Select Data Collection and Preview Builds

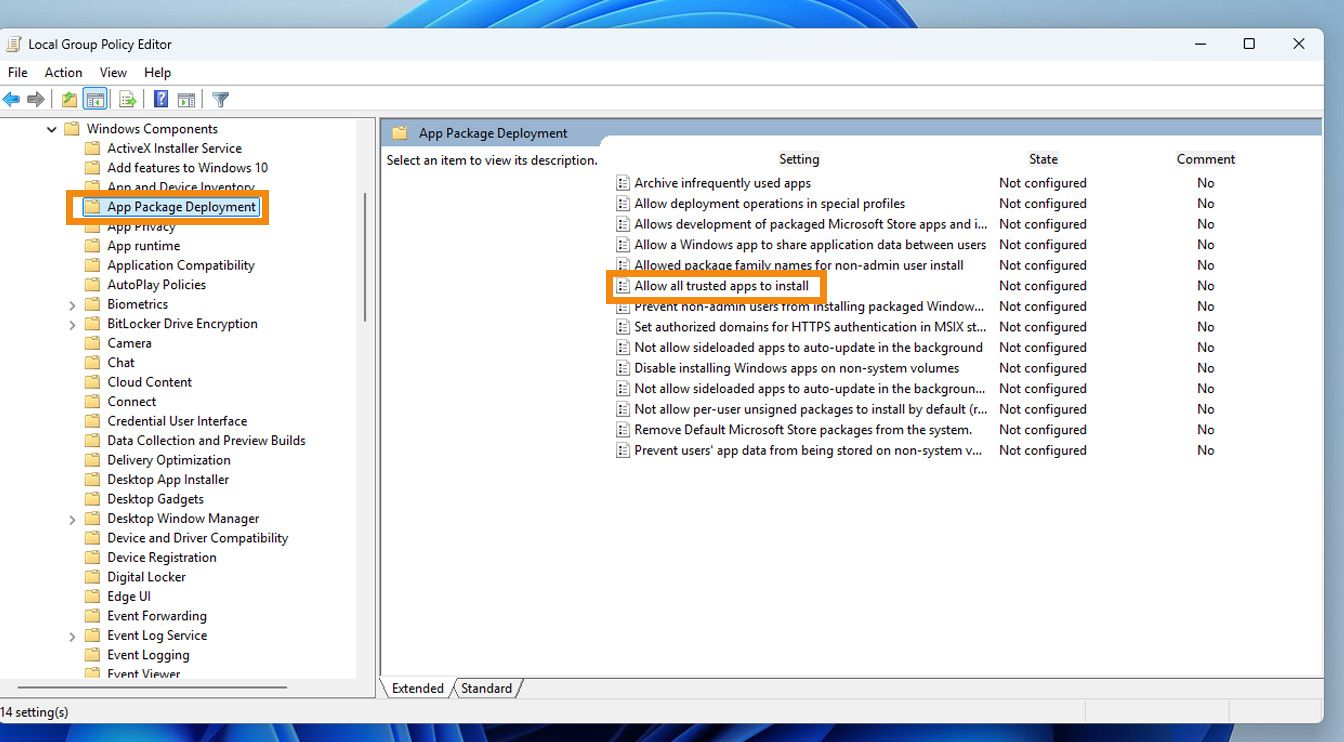coord(206,440)
